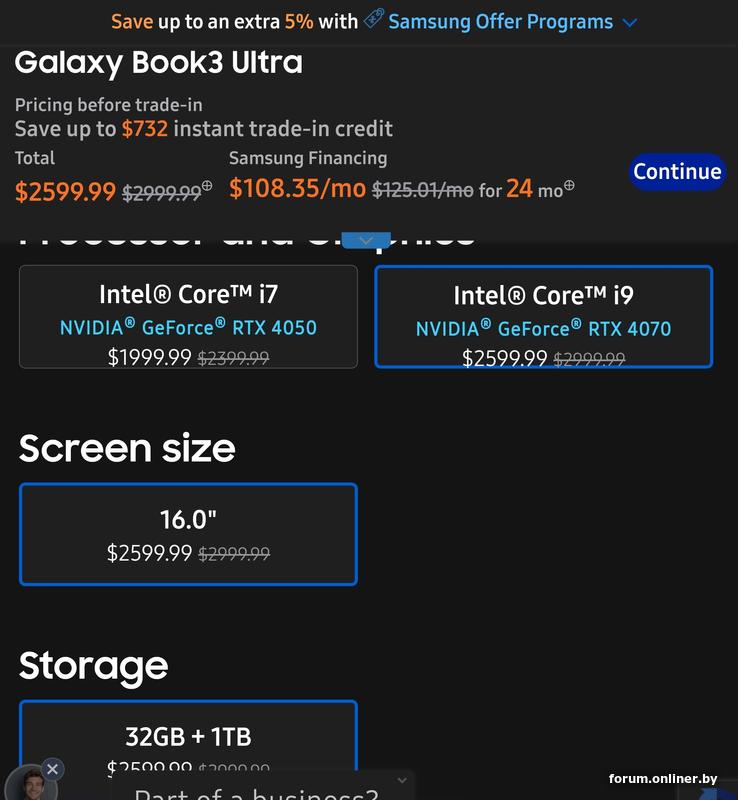Collapse the 'Part of a business?' popup chevron
738x800 pixels.
pos(402,780)
